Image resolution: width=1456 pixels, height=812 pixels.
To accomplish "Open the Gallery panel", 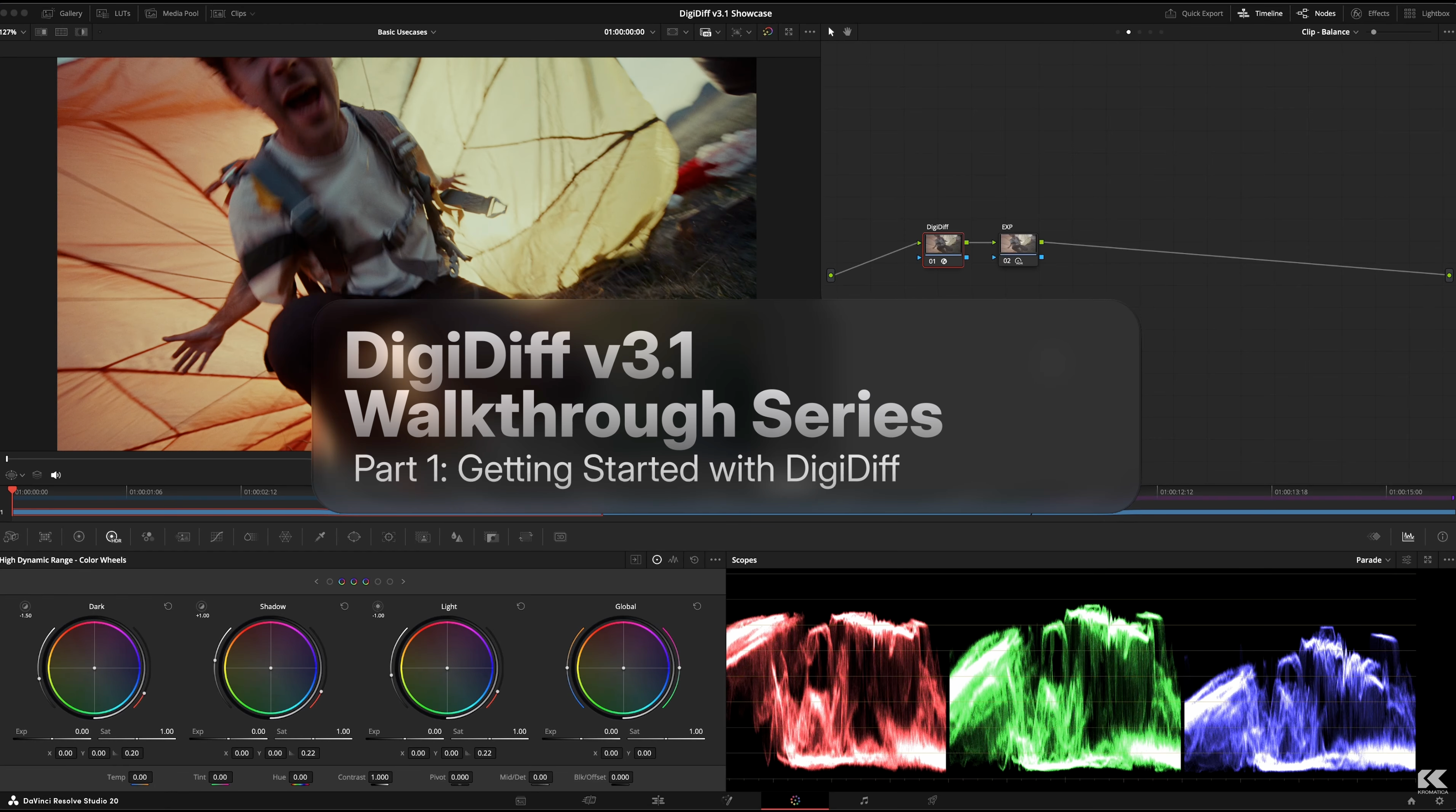I will point(63,14).
